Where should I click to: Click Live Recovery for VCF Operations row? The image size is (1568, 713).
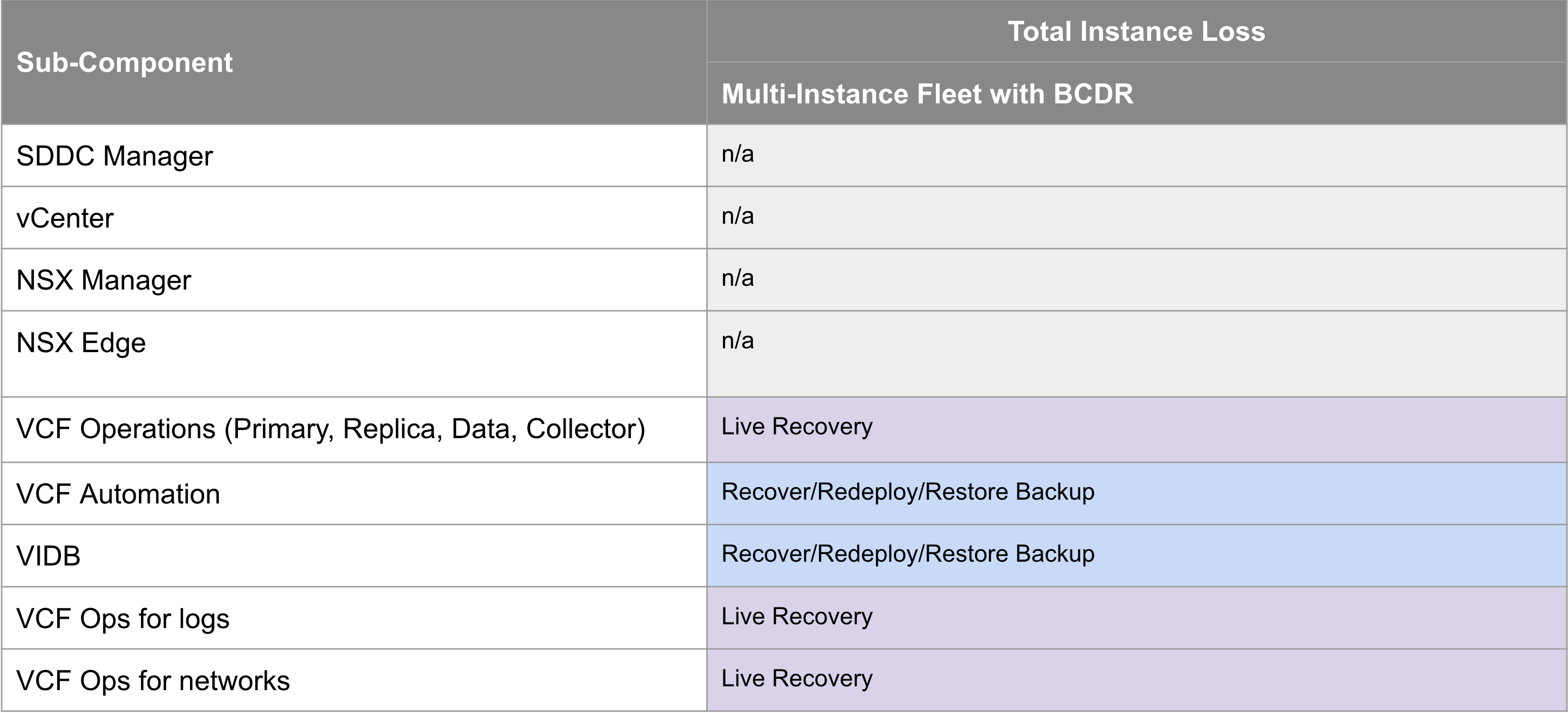[x=797, y=427]
